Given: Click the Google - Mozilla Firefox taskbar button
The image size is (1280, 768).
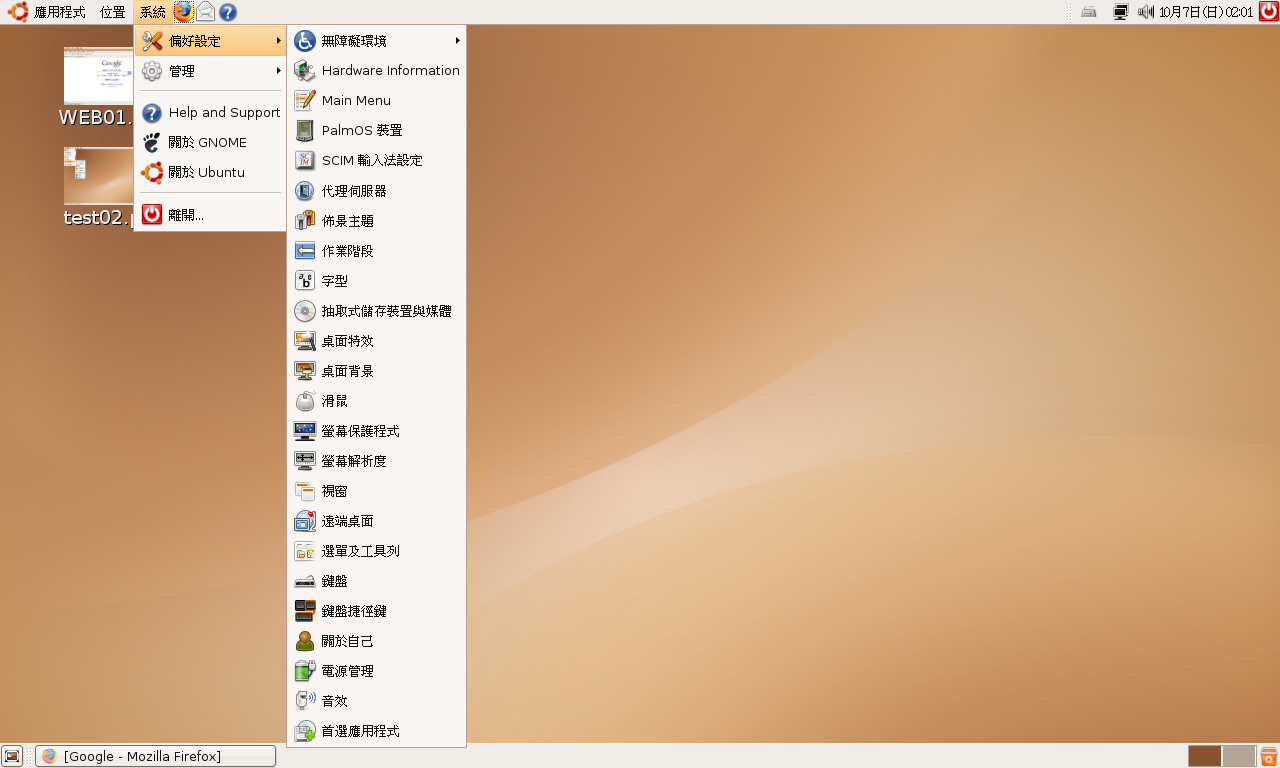Looking at the screenshot, I should tap(155, 756).
